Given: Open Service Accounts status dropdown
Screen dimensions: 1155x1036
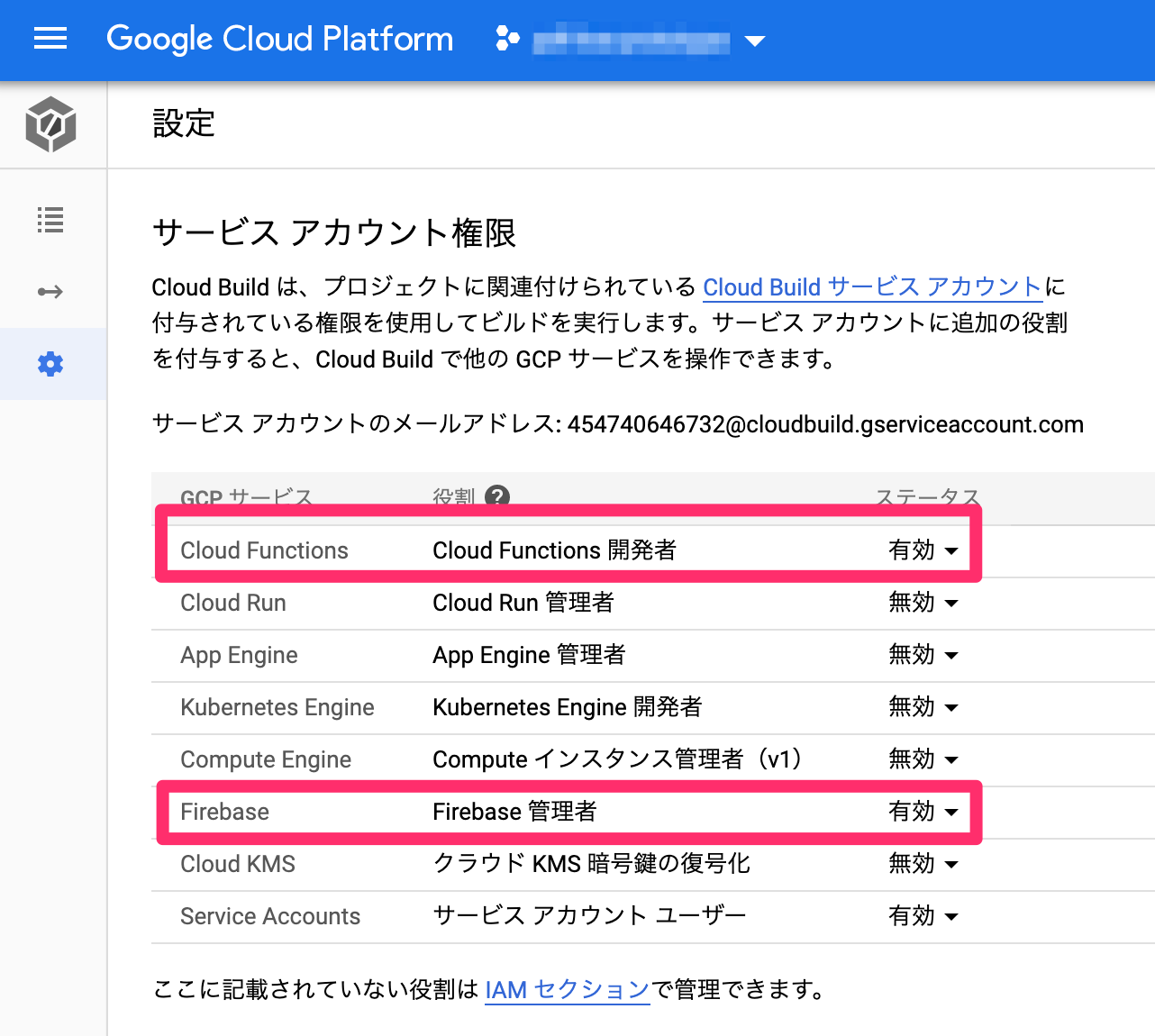Looking at the screenshot, I should tap(923, 916).
